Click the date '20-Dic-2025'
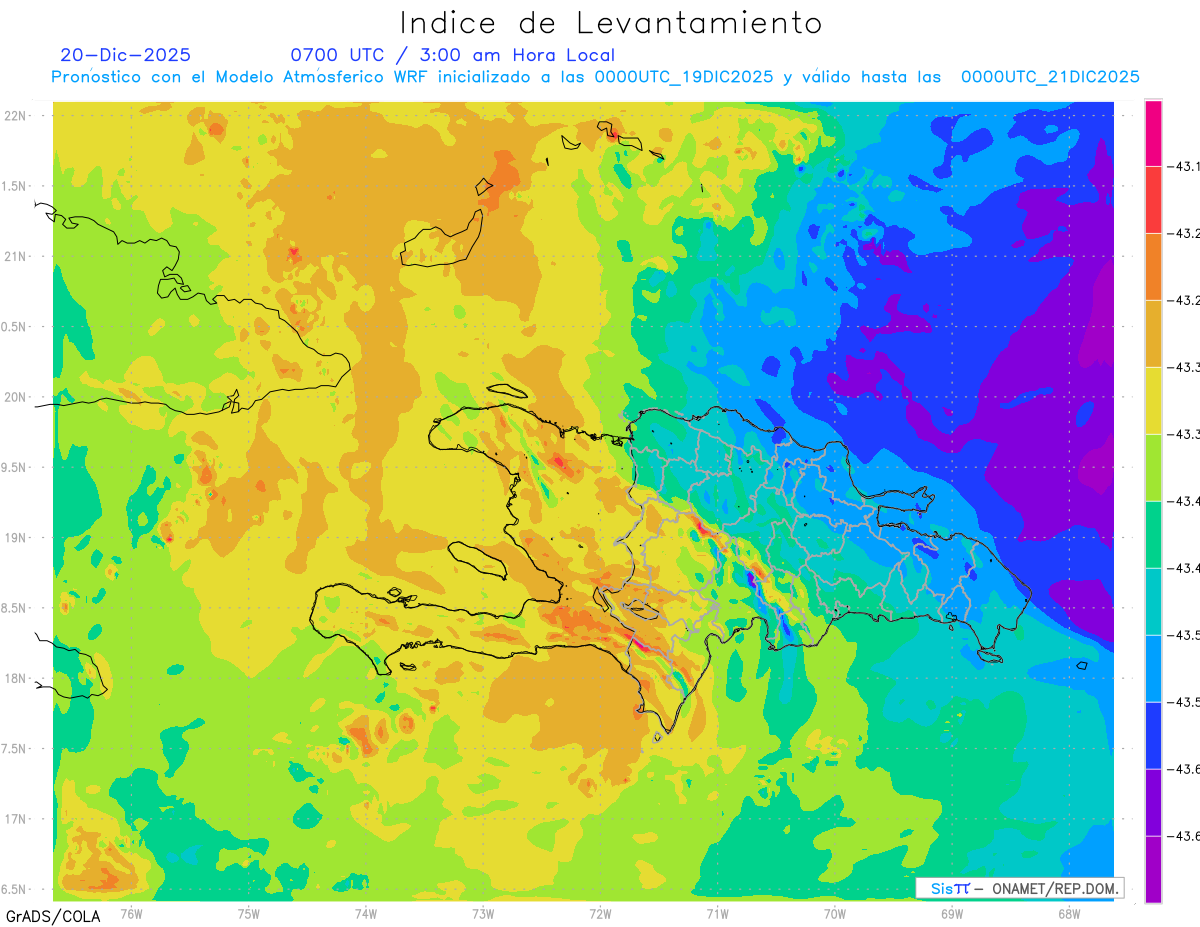 click(x=125, y=55)
